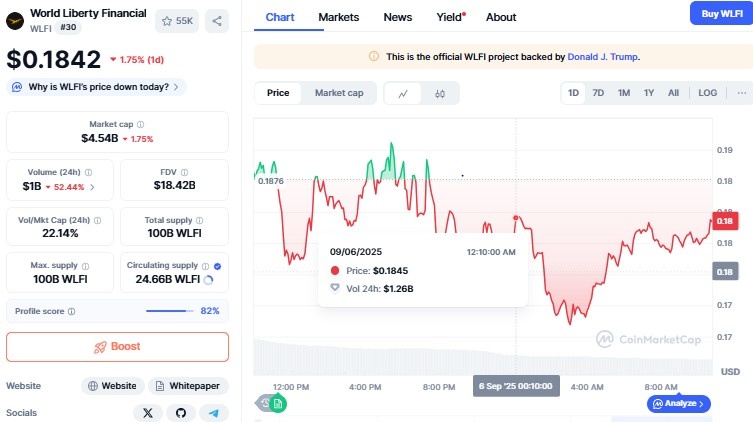Click the $0.1842 price value
Viewport: 753px width, 422px height.
[54, 60]
